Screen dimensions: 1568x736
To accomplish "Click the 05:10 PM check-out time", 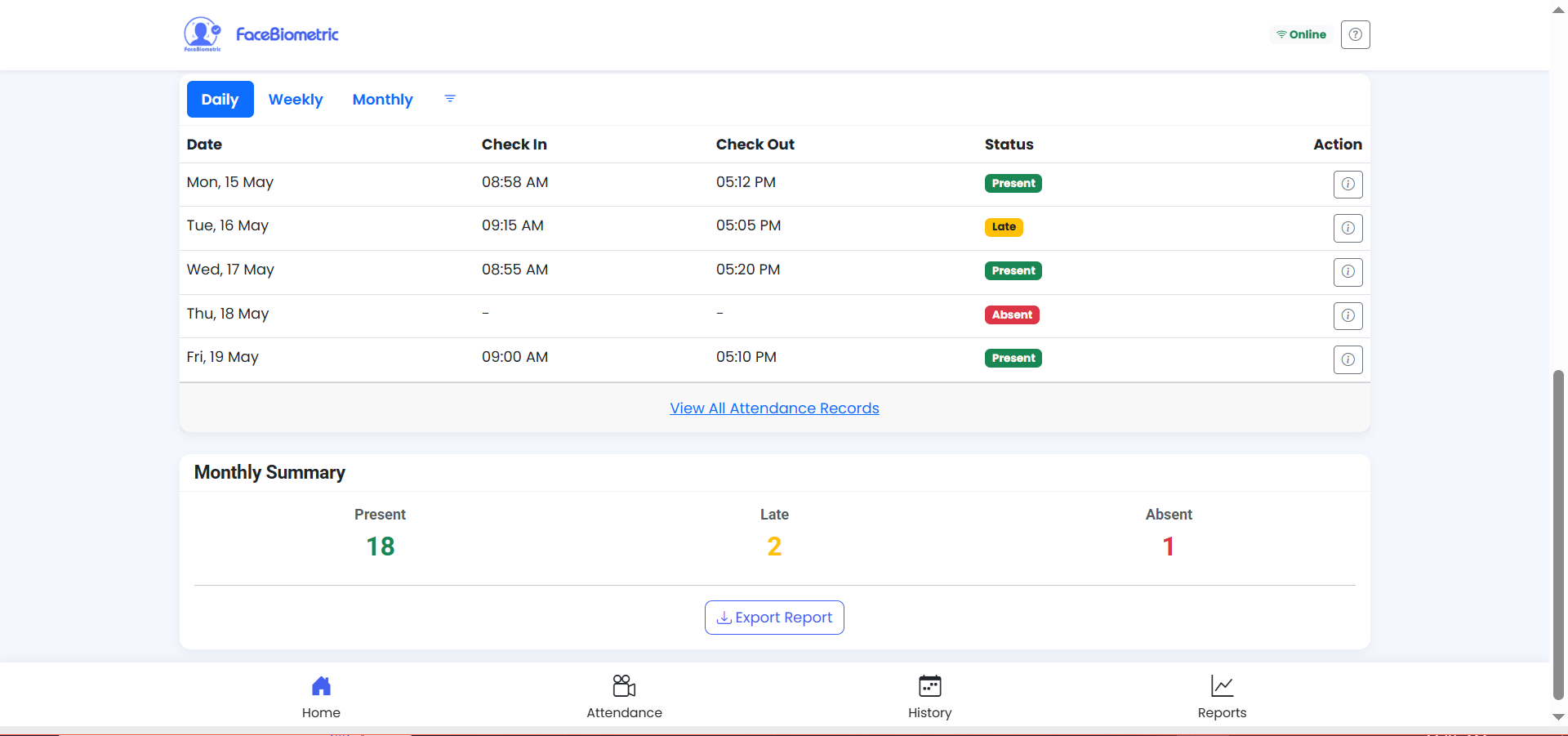I will [746, 357].
